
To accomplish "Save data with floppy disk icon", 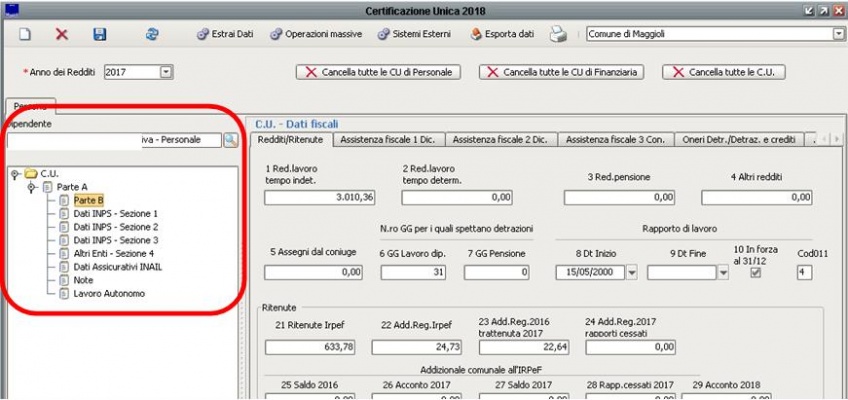I will [100, 35].
